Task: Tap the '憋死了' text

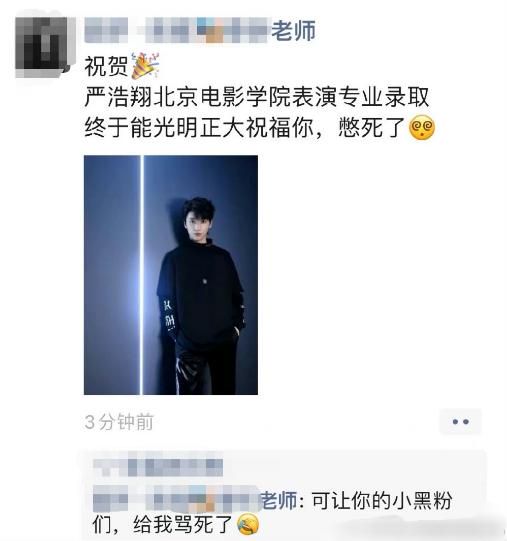Action: [372, 128]
